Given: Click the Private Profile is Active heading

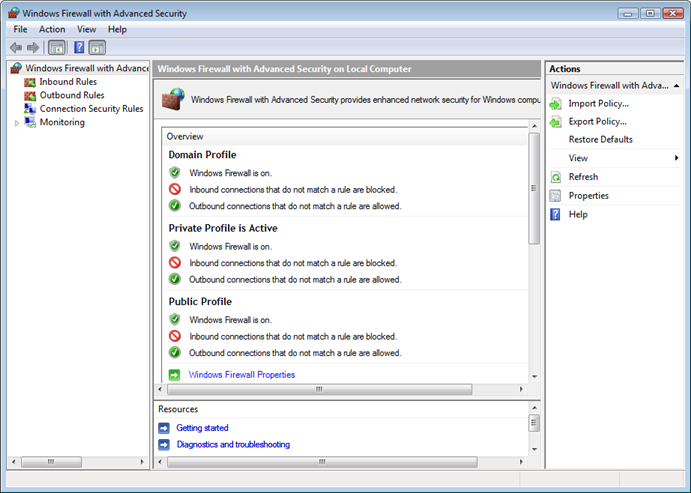Looking at the screenshot, I should click(x=223, y=228).
